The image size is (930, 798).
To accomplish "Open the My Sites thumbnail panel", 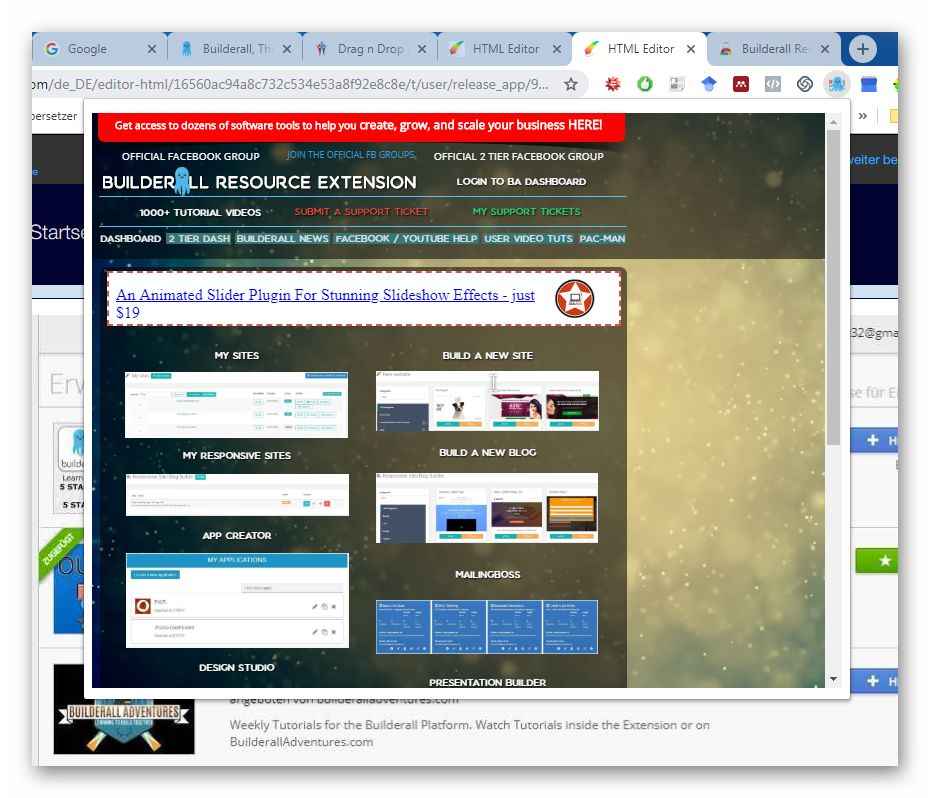I will [236, 404].
